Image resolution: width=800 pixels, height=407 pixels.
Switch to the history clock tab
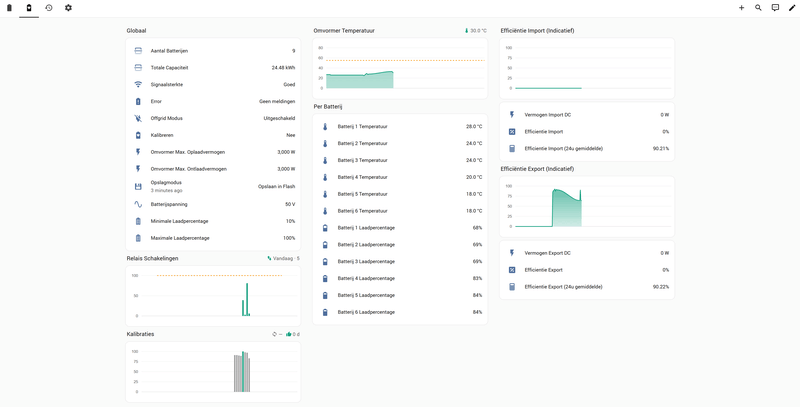[49, 8]
